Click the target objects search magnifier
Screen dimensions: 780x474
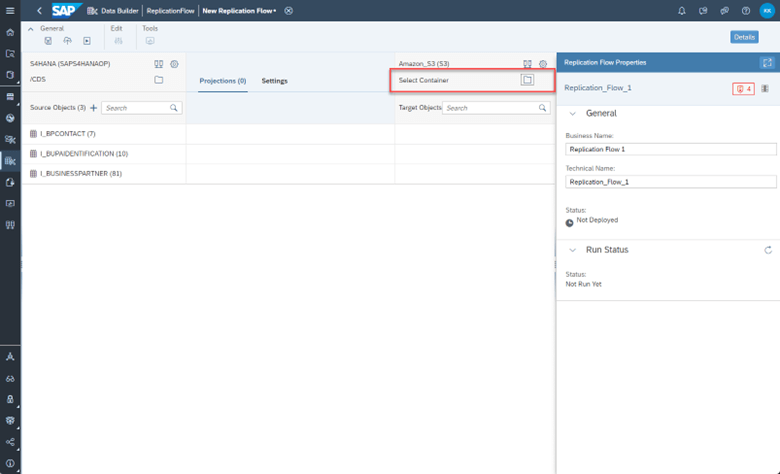pos(542,107)
